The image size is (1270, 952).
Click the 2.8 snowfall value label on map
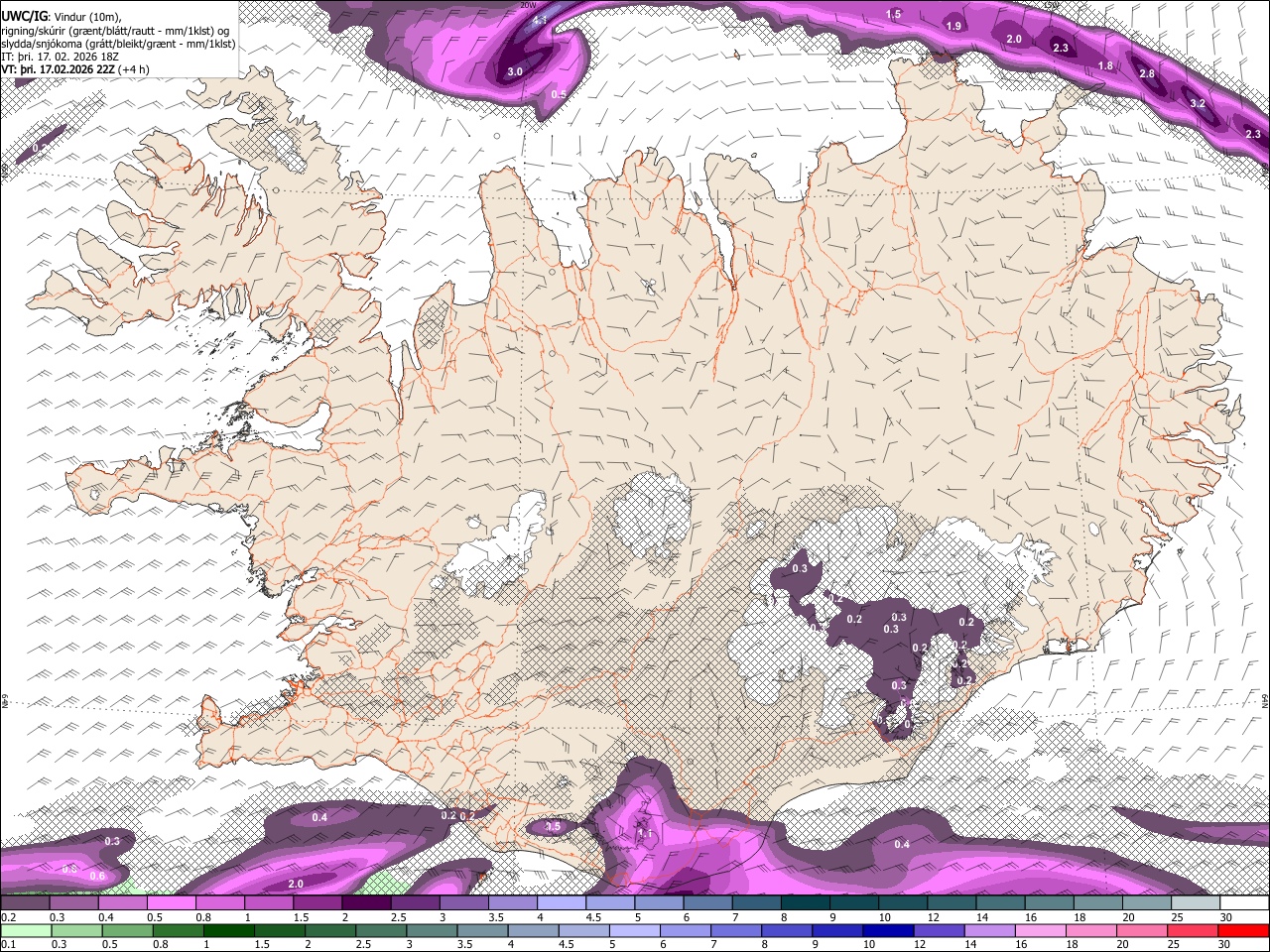tap(1147, 73)
